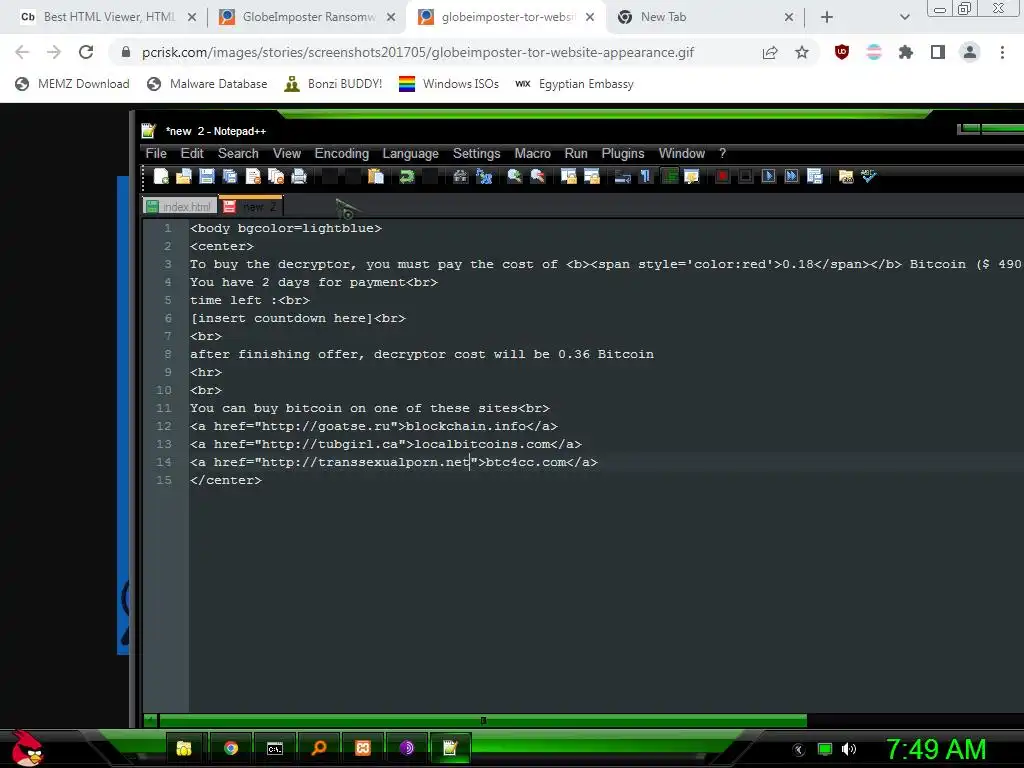The image size is (1024, 768).
Task: Toggle the Chrome side panel
Action: [x=938, y=52]
